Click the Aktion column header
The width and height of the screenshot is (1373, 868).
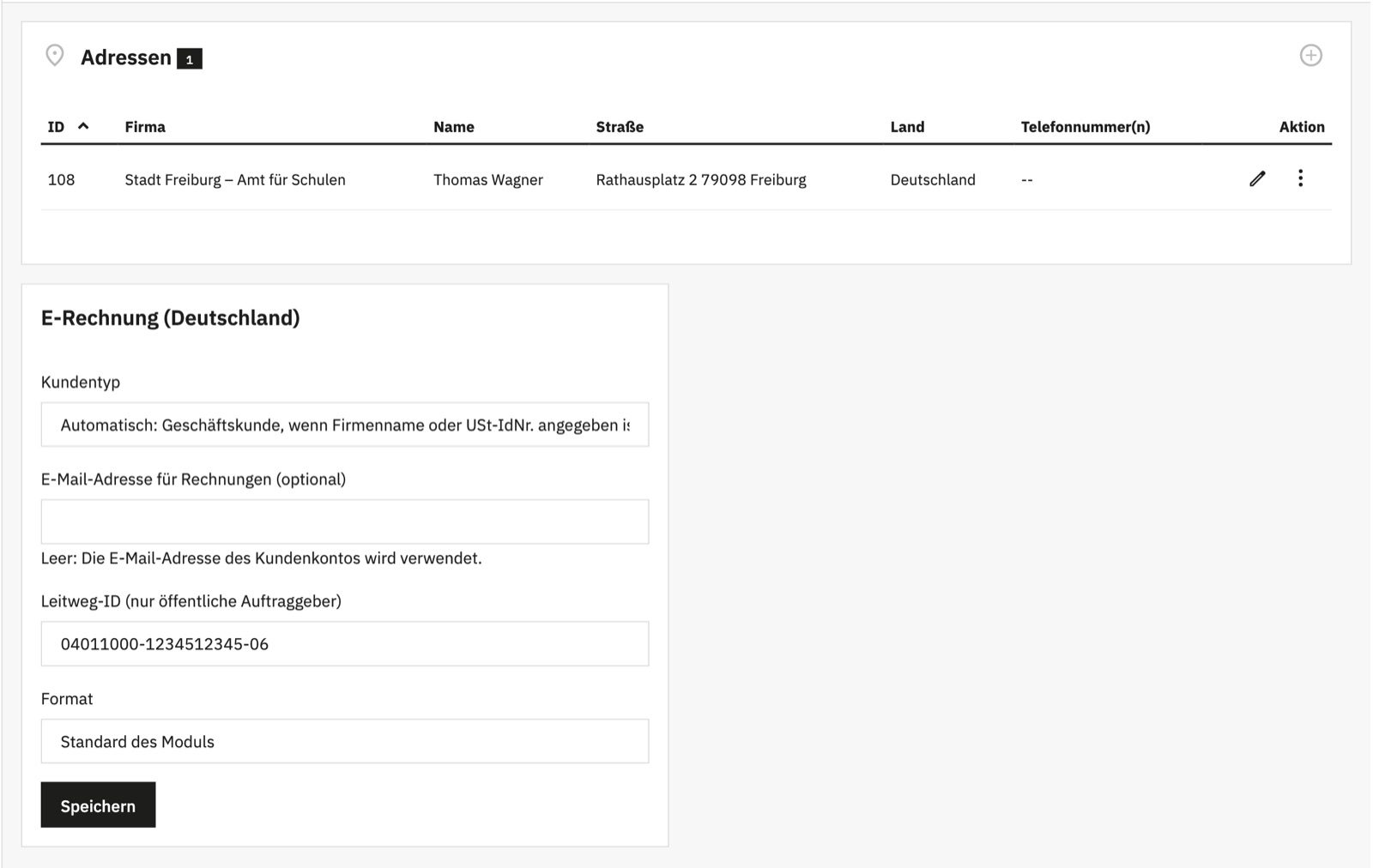point(1302,127)
